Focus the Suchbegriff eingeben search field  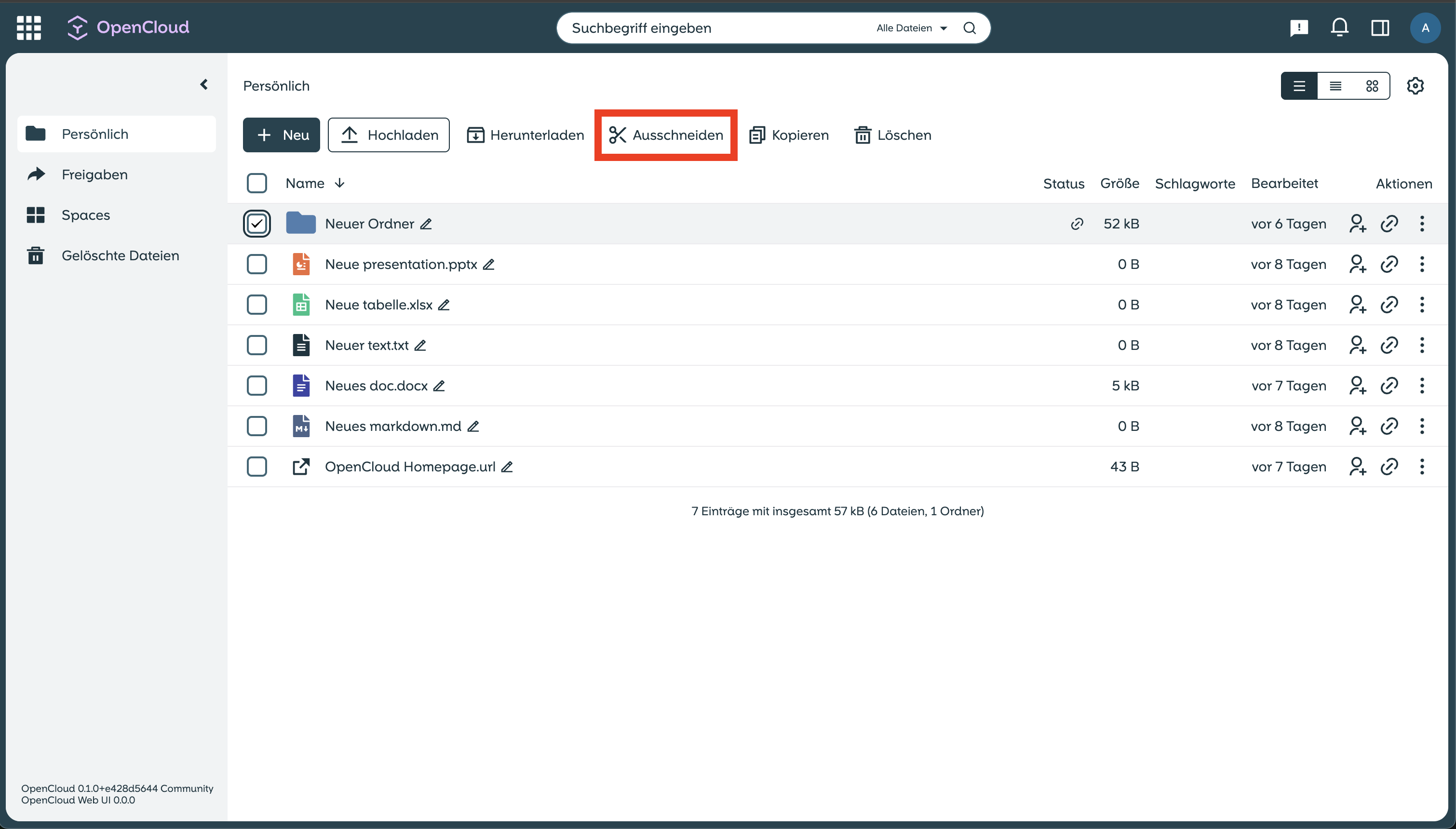[717, 28]
